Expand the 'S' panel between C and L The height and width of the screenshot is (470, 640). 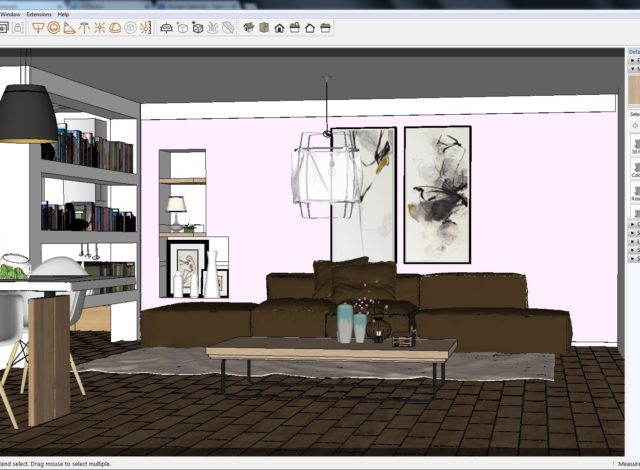tap(634, 233)
